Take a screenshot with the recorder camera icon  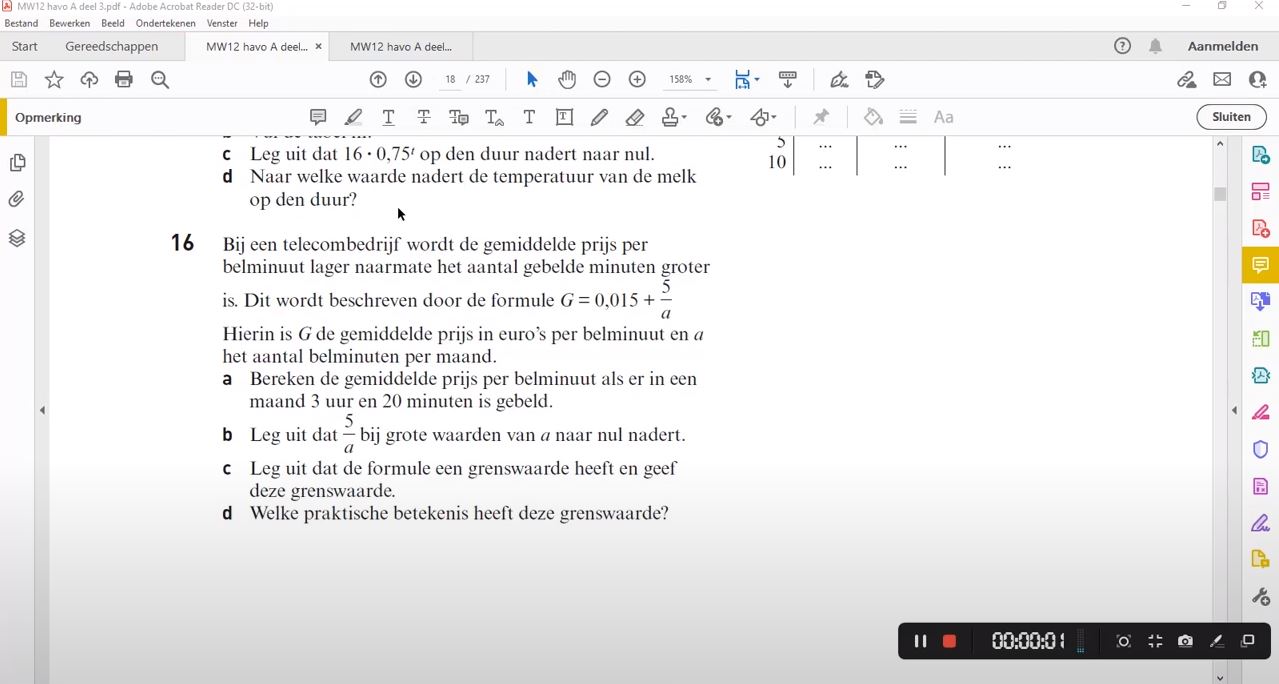(1185, 641)
